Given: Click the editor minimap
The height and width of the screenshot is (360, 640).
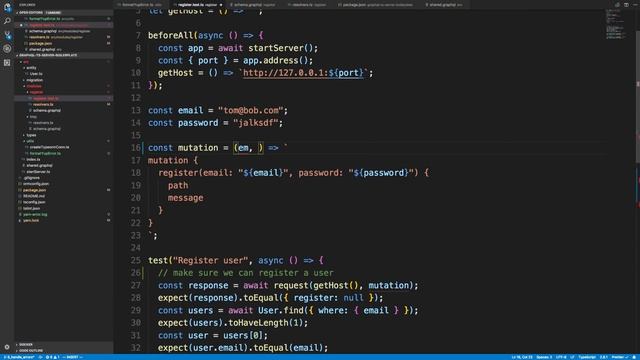Looking at the screenshot, I should click(x=616, y=24).
